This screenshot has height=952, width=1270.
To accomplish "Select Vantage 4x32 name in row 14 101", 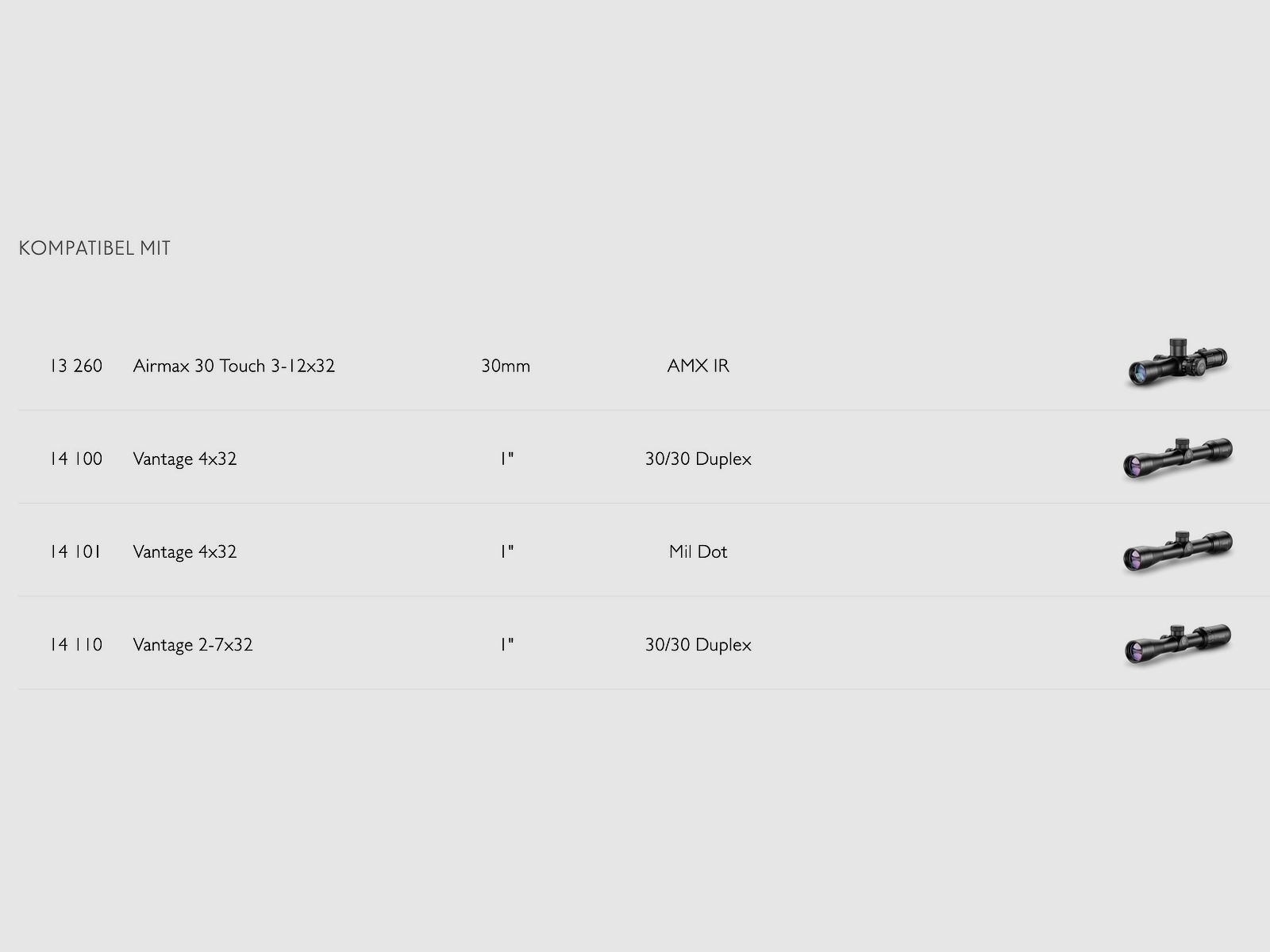I will point(185,551).
